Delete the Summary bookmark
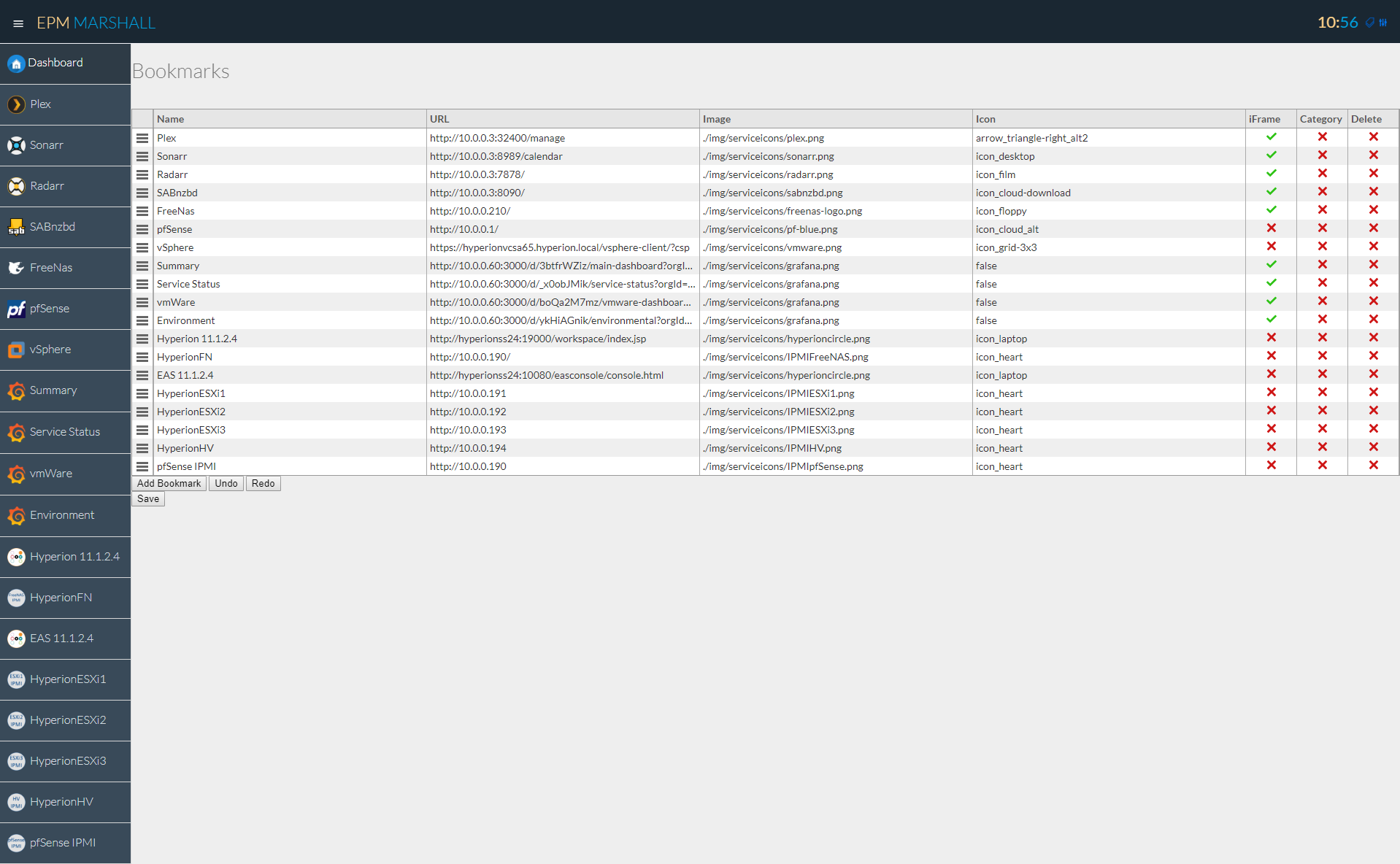 (1373, 265)
